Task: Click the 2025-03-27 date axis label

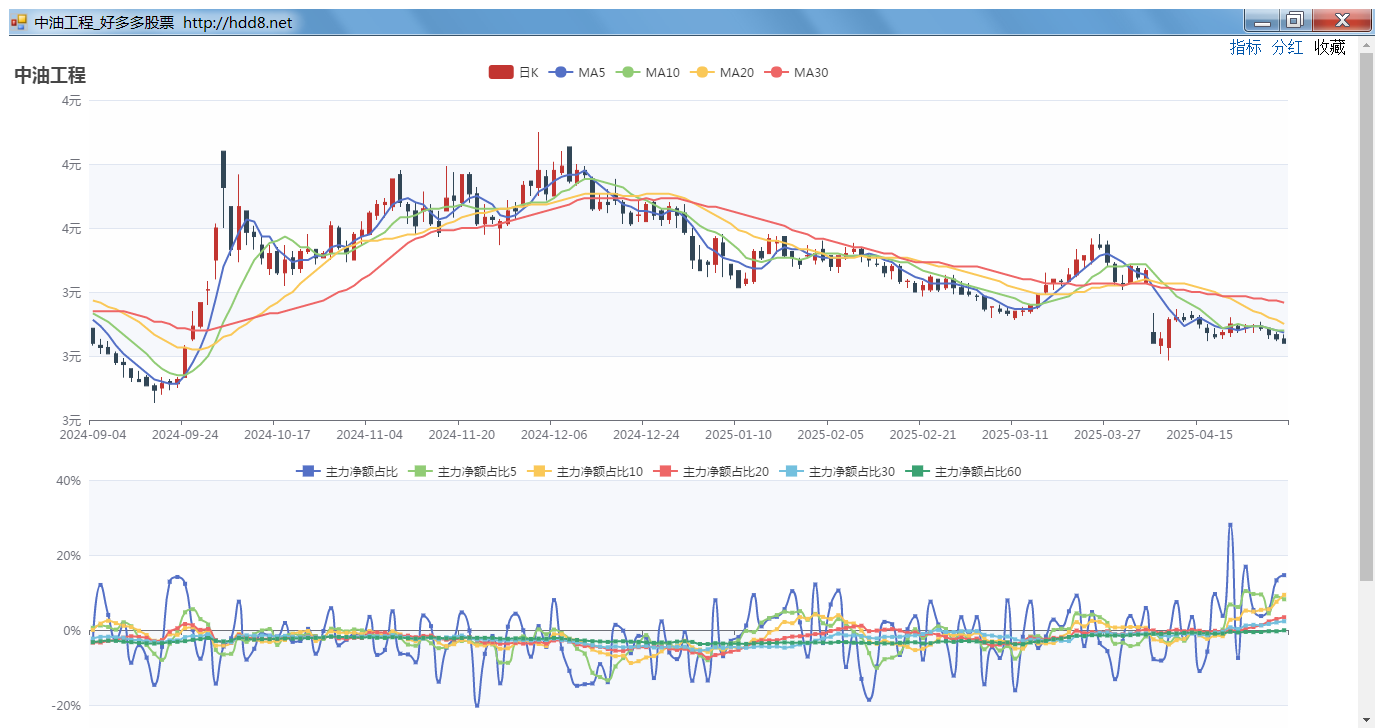Action: tap(1107, 435)
